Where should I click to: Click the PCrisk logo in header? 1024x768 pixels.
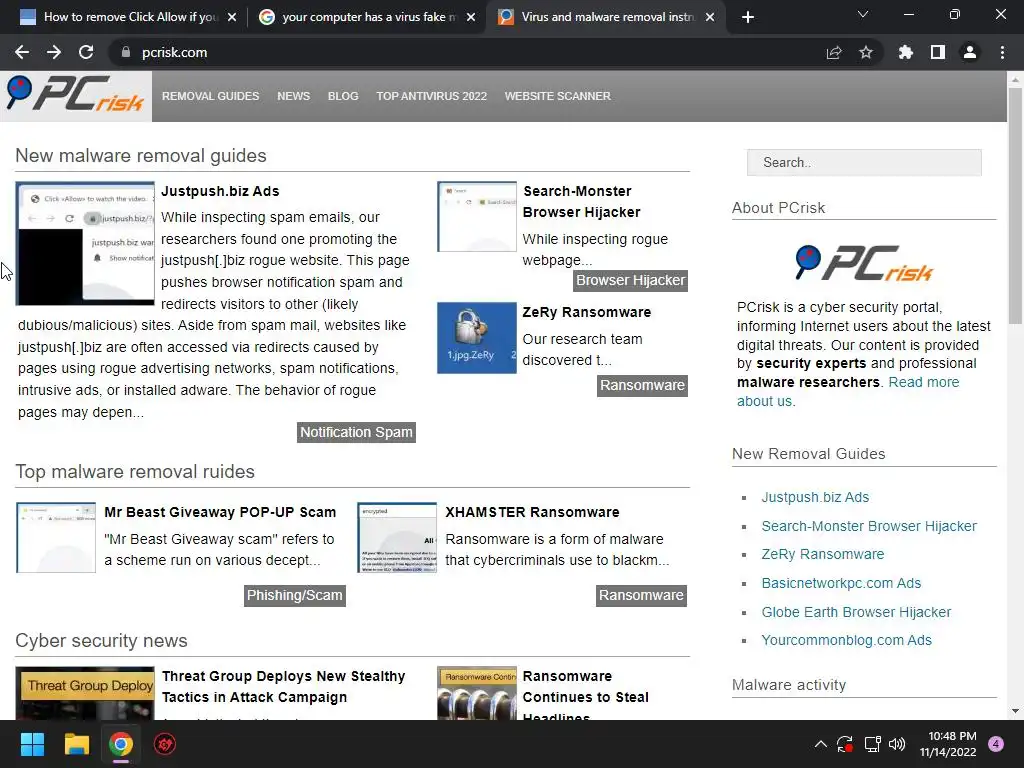tap(75, 95)
